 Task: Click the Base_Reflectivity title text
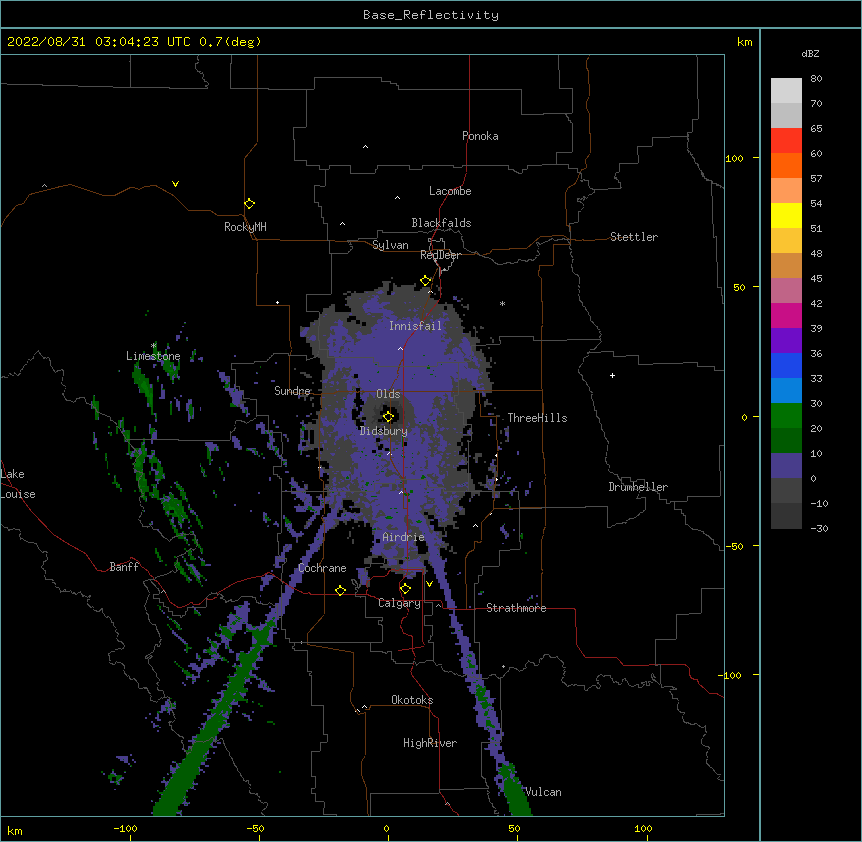point(431,15)
